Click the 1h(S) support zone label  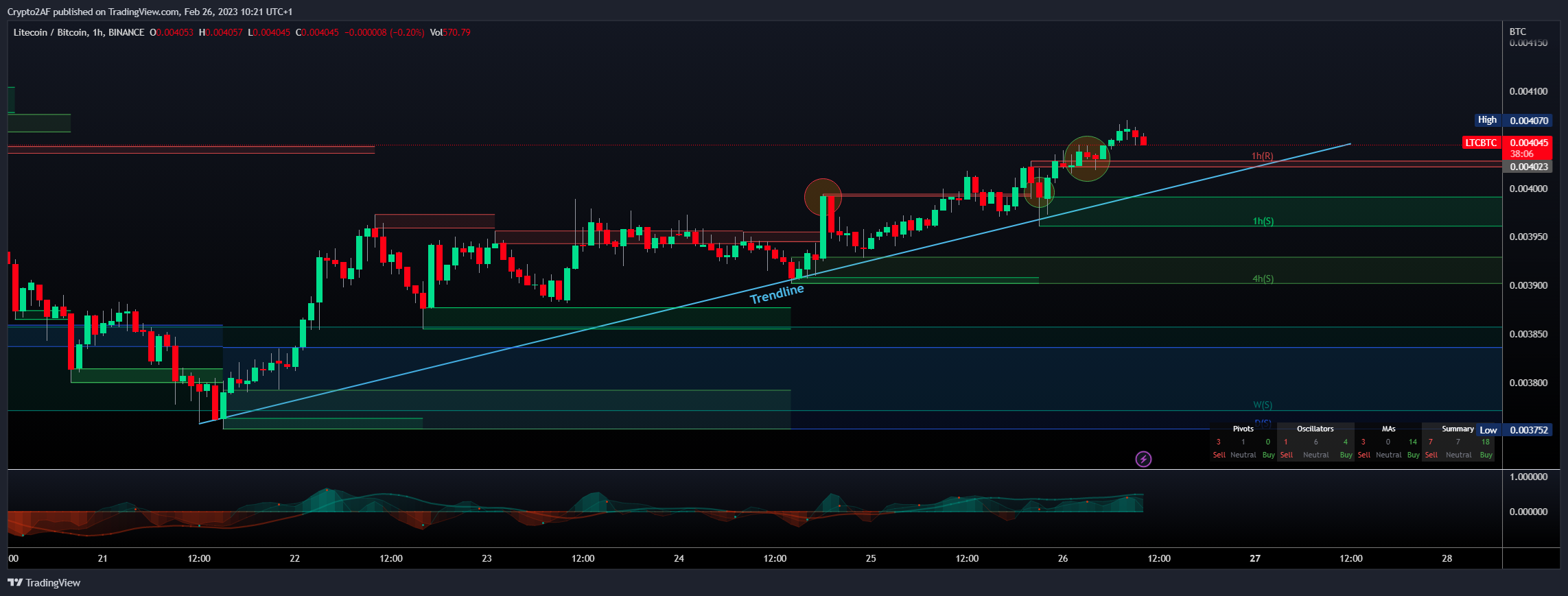[x=1263, y=221]
